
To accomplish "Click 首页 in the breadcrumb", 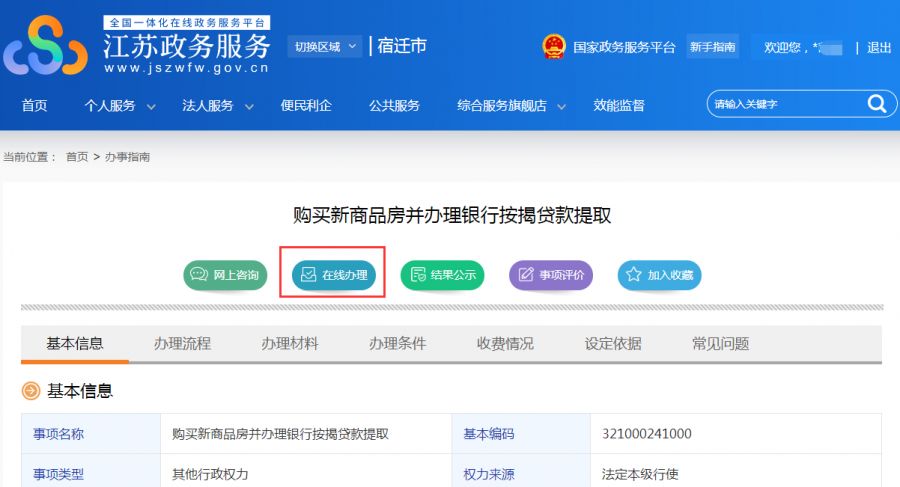I will coord(77,157).
